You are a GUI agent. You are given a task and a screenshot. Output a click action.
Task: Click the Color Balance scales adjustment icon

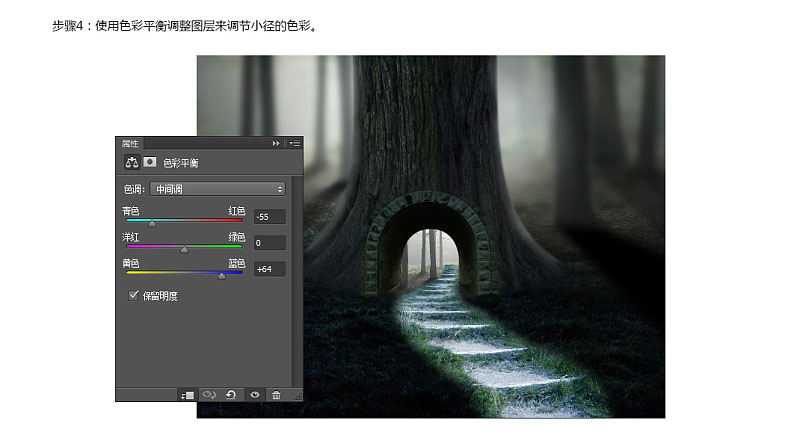click(132, 162)
